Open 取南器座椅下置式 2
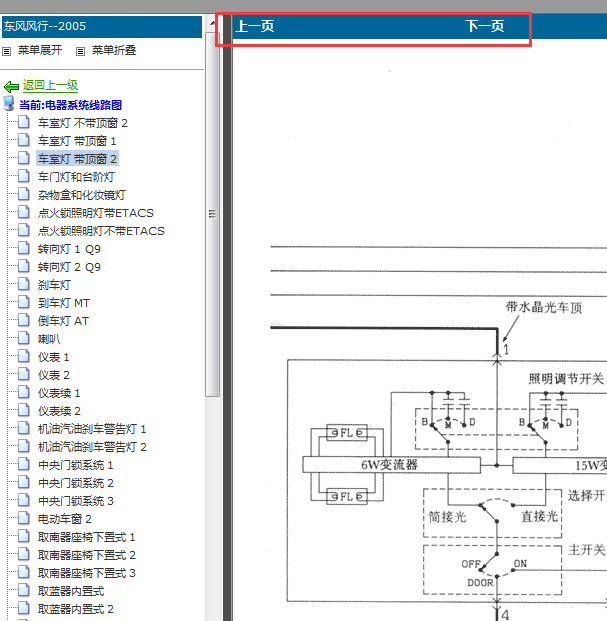Screen dimensions: 607x621 pos(87,555)
